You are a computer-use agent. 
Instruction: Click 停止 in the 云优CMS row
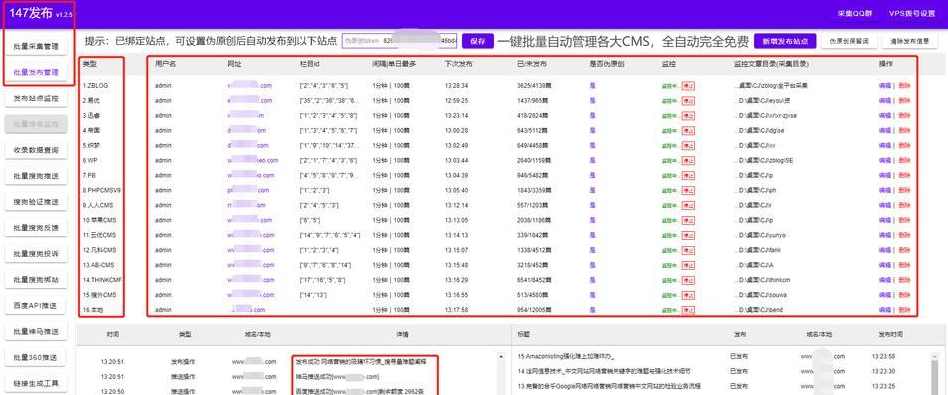pos(687,235)
